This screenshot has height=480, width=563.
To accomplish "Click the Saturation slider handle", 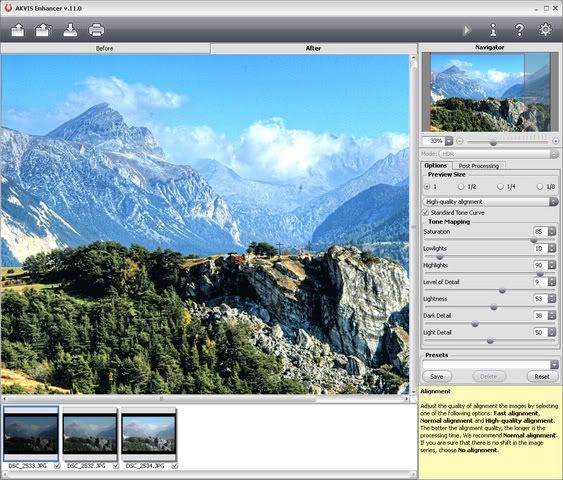I will [x=534, y=240].
